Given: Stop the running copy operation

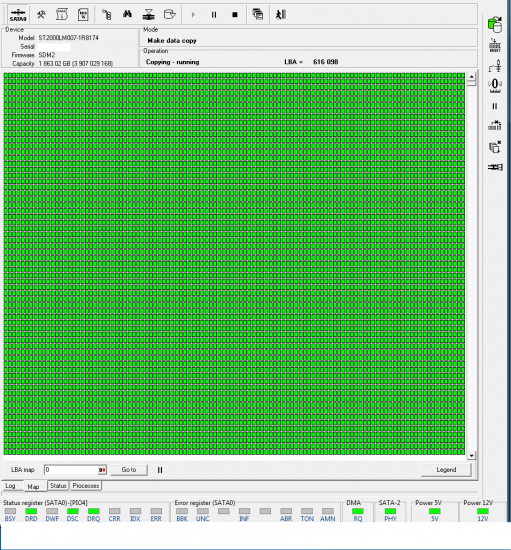Looking at the screenshot, I should 235,15.
